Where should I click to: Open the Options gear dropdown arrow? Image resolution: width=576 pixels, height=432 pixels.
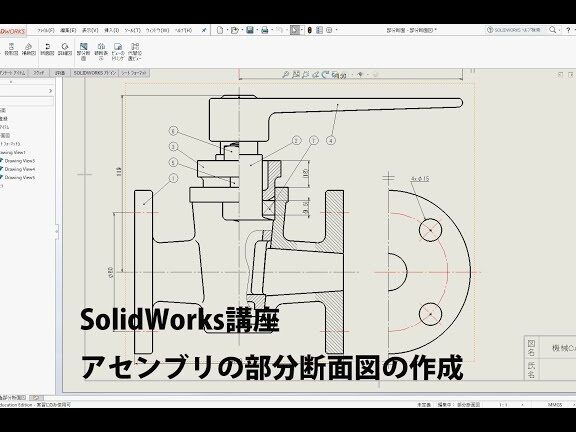pyautogui.click(x=336, y=30)
